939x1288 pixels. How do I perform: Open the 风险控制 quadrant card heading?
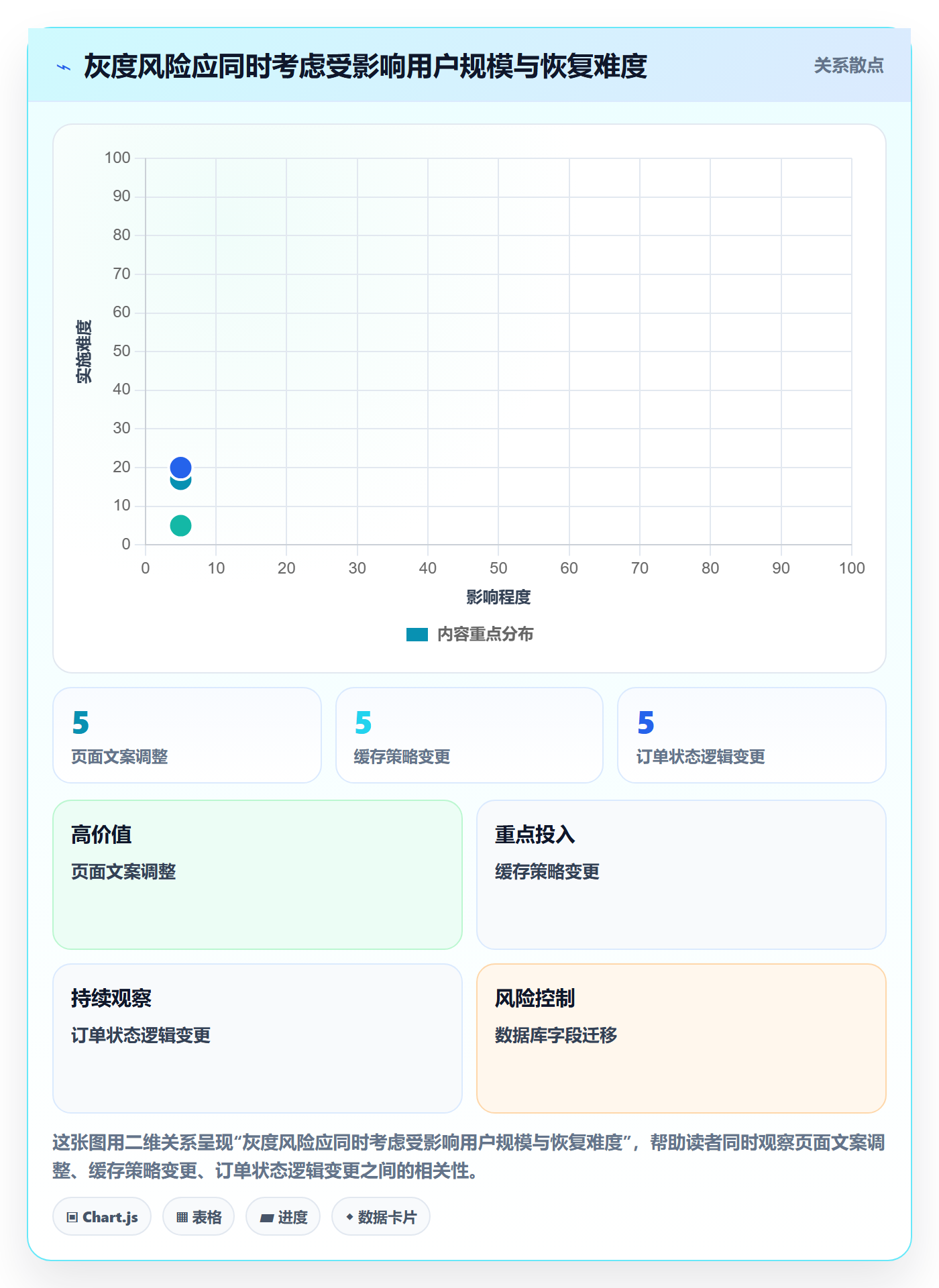[x=535, y=998]
